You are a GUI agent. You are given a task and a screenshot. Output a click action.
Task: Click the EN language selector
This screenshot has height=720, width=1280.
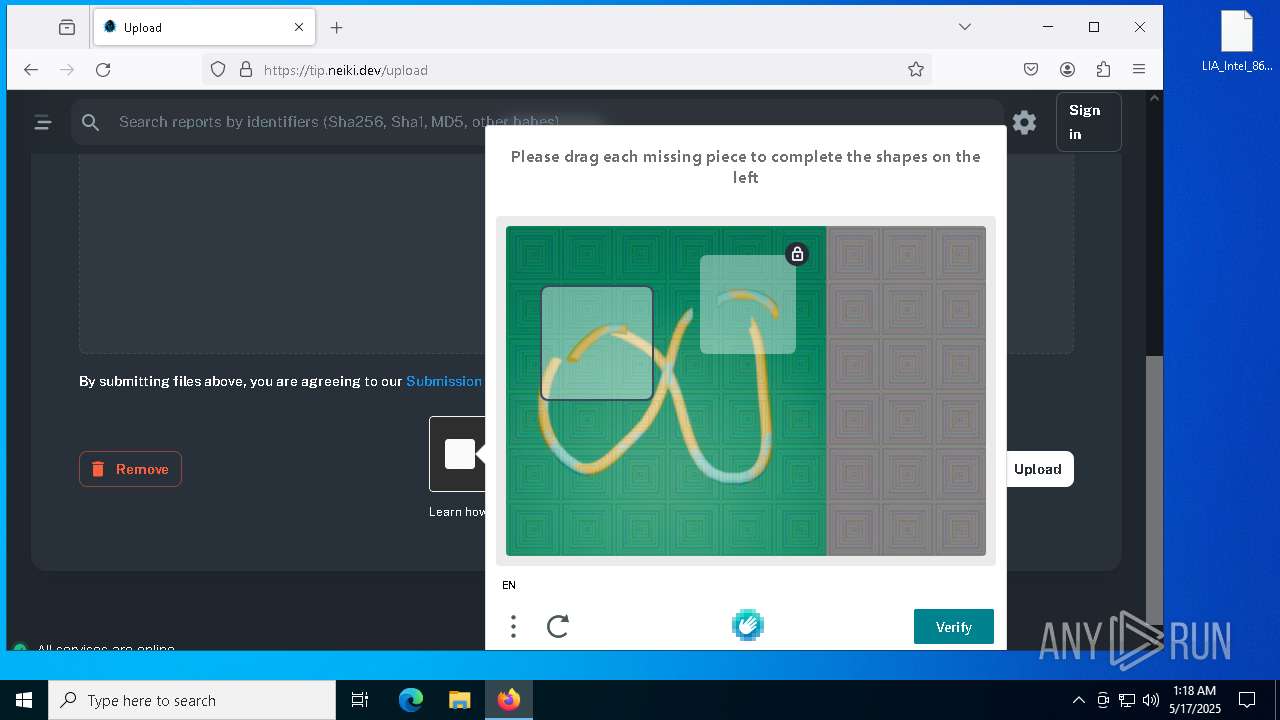509,585
